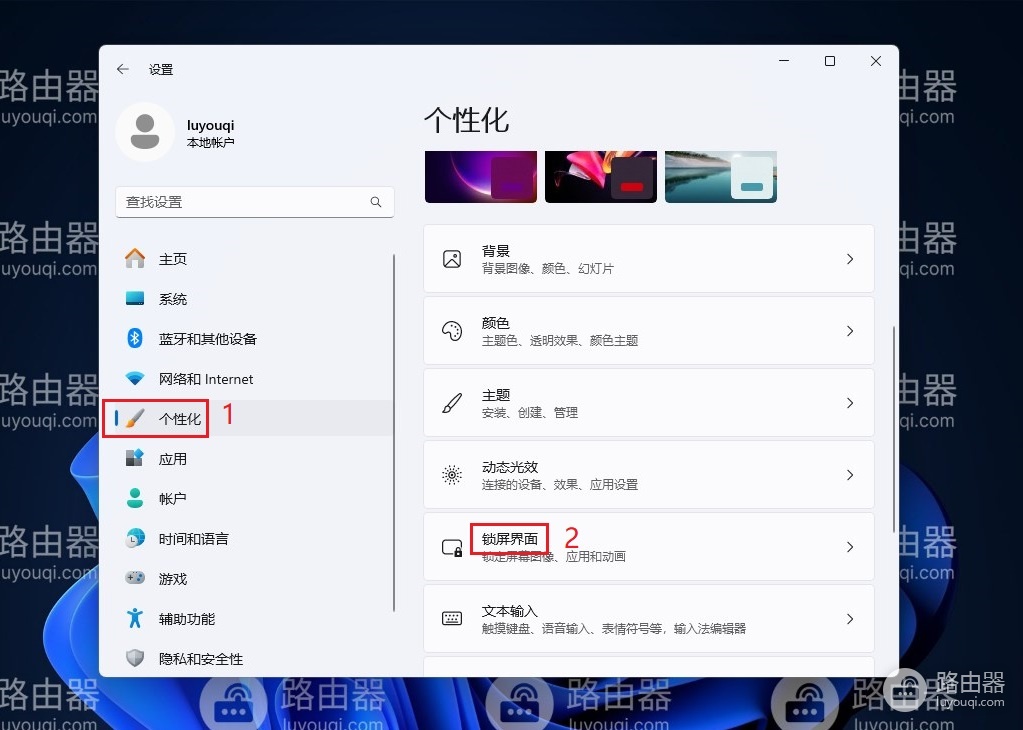The height and width of the screenshot is (730, 1023).
Task: Open the 背景 row chevron
Action: click(849, 259)
